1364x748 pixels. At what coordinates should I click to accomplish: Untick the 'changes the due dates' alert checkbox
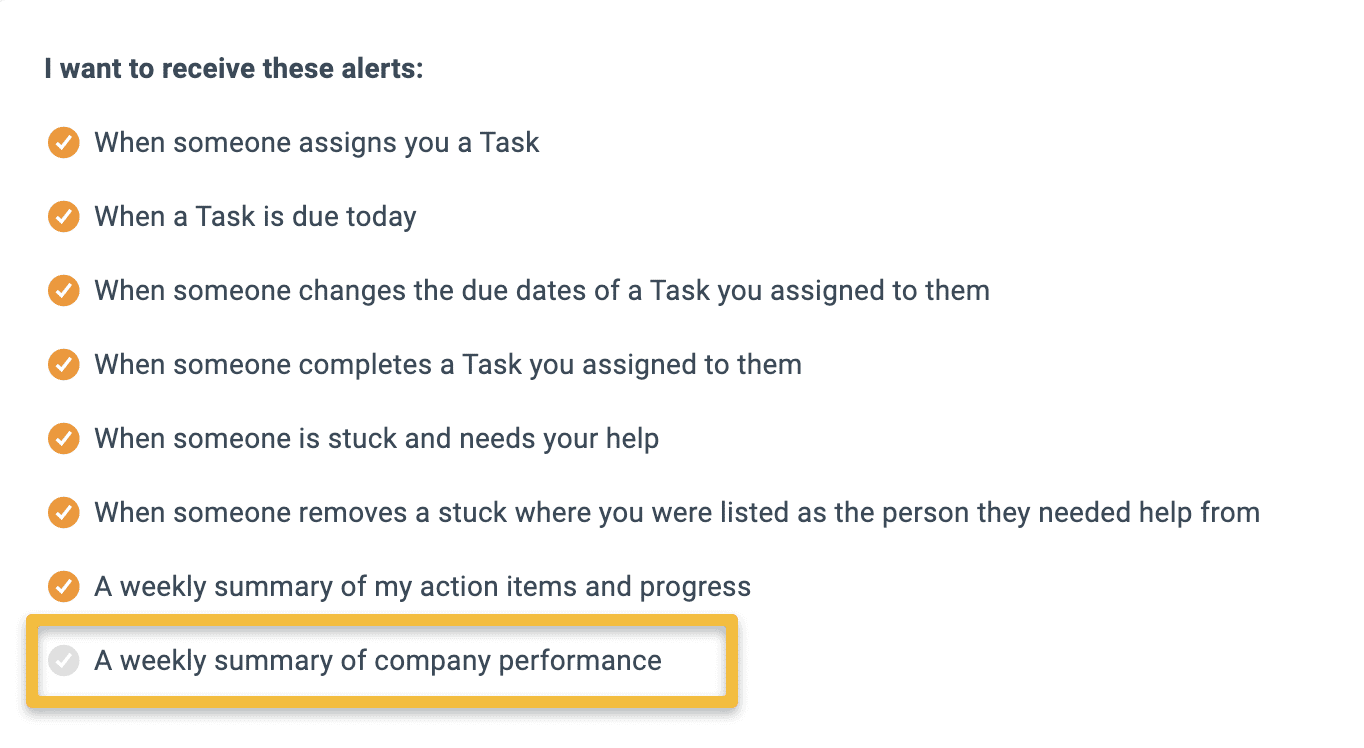pyautogui.click(x=64, y=291)
